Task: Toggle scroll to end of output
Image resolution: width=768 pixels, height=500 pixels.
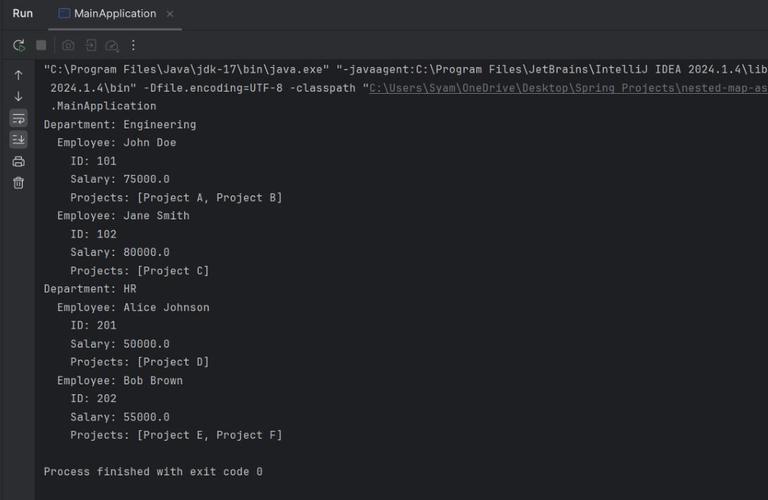Action: click(x=18, y=140)
